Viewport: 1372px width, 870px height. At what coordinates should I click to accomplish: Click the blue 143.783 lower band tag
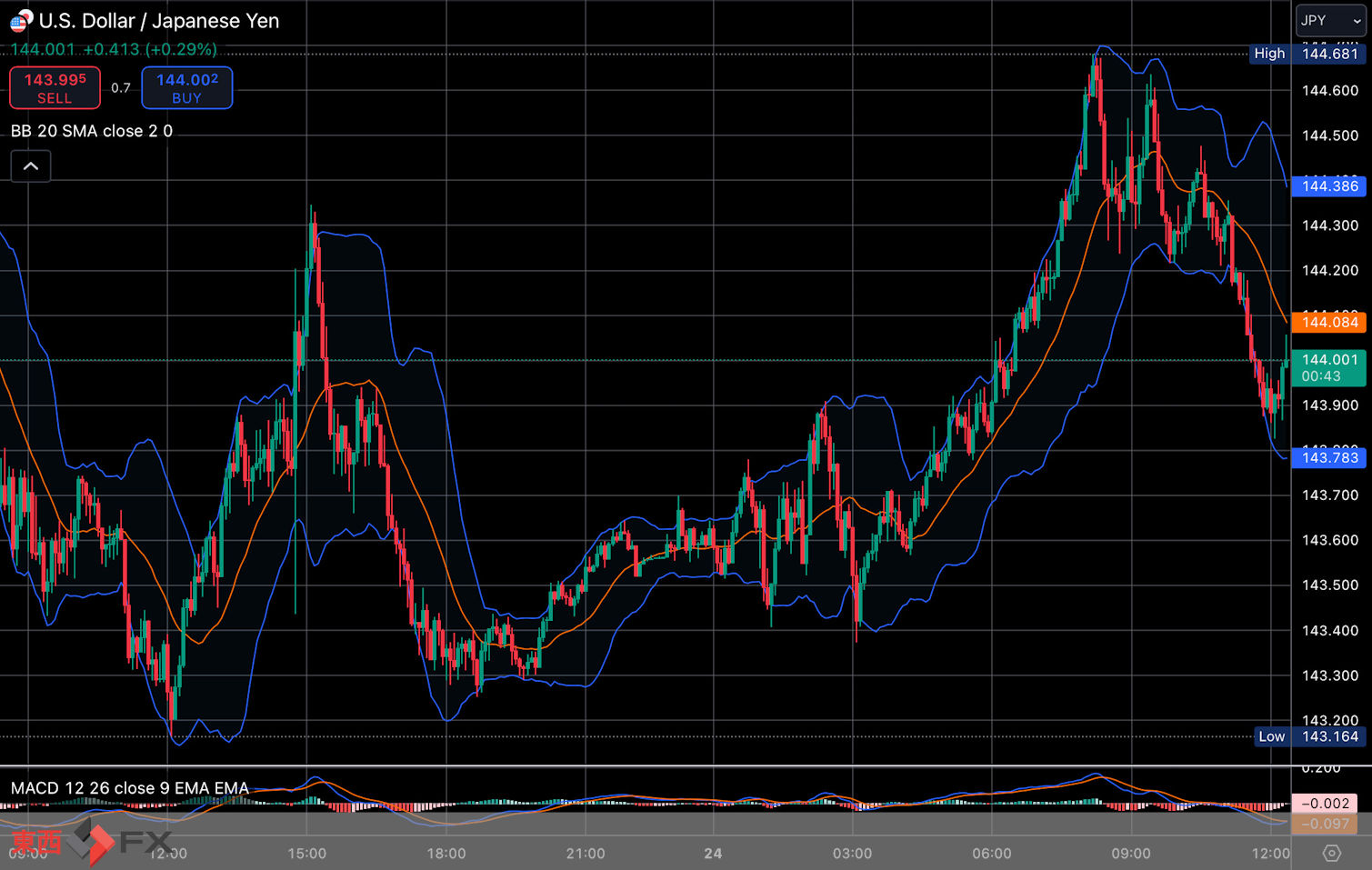click(x=1329, y=457)
